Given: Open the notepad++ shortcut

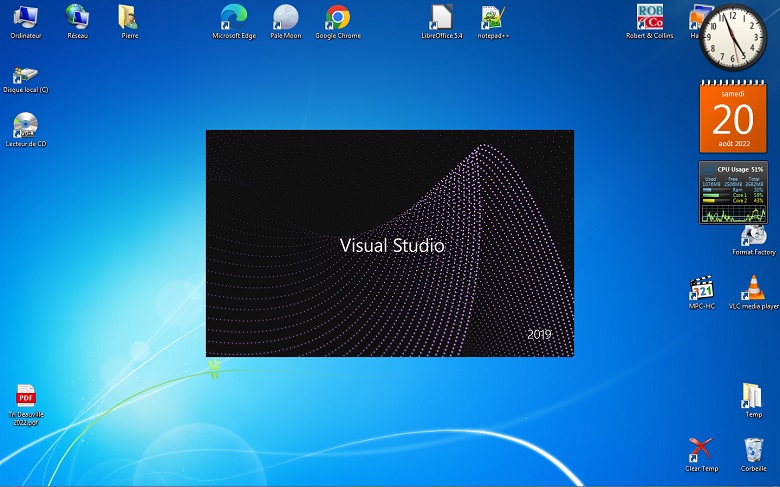Looking at the screenshot, I should [493, 21].
